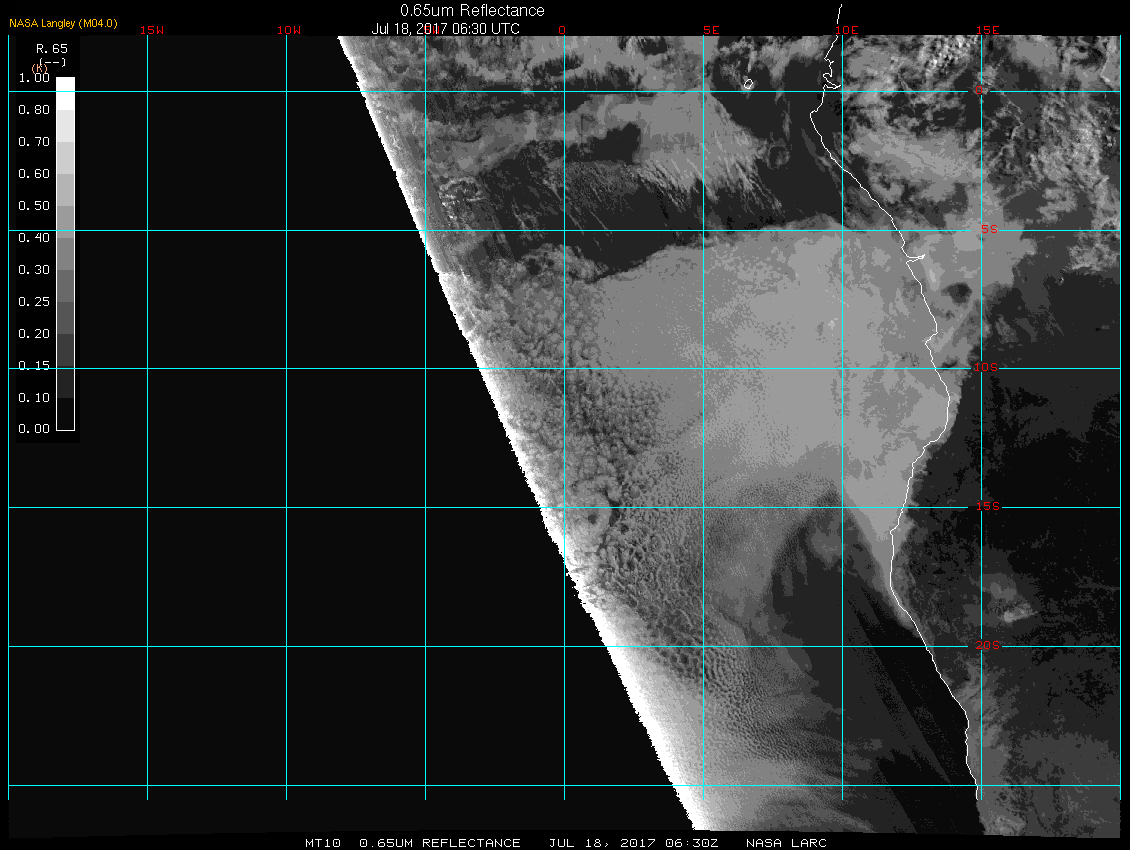Click the "0.50" color bar value

pos(34,205)
